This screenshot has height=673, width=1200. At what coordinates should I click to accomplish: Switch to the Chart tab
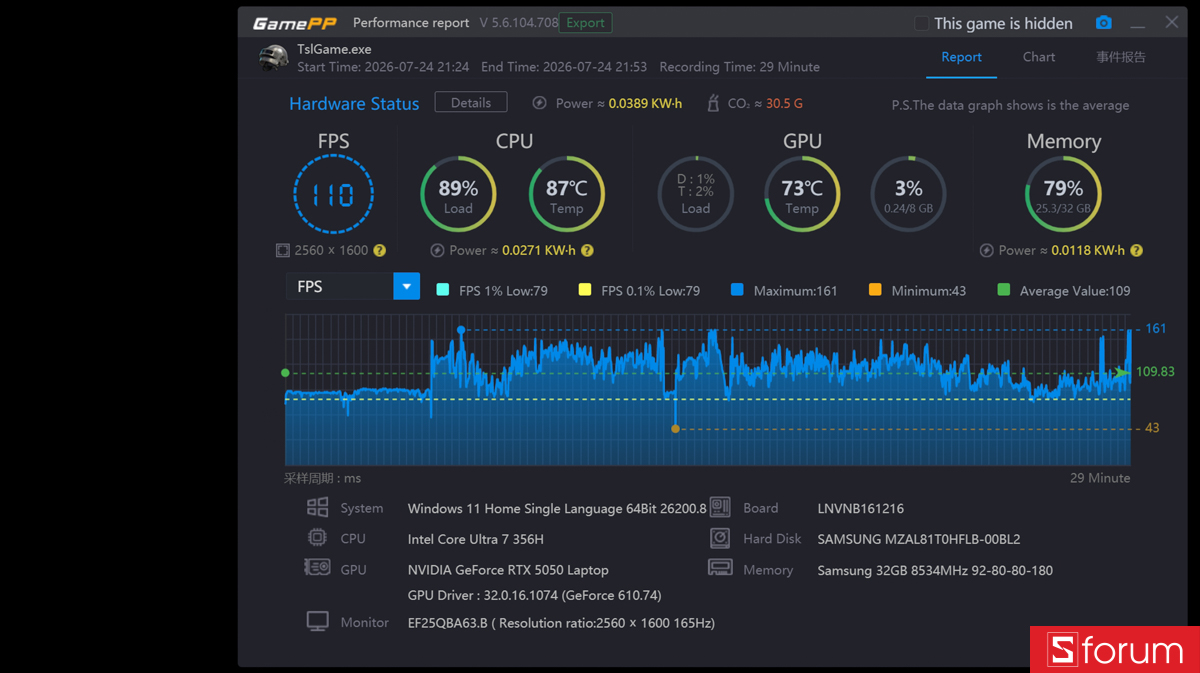click(x=1039, y=57)
